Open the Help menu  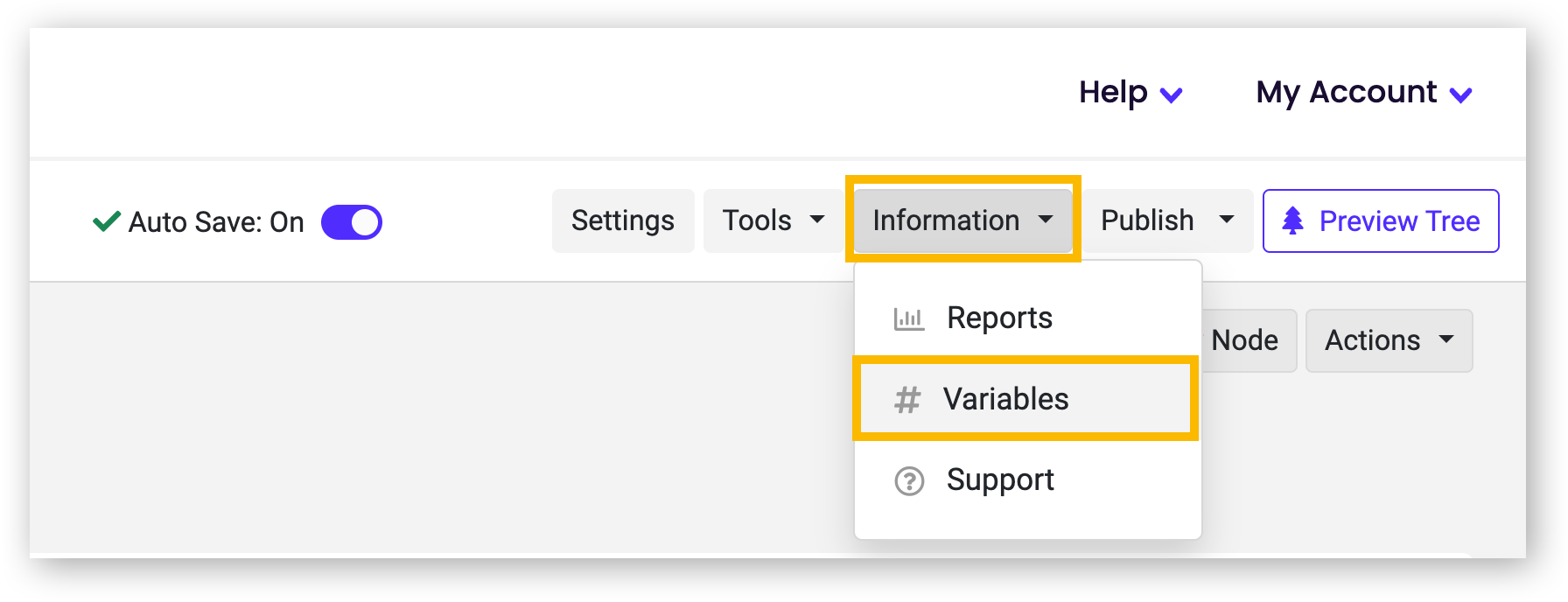point(1130,92)
